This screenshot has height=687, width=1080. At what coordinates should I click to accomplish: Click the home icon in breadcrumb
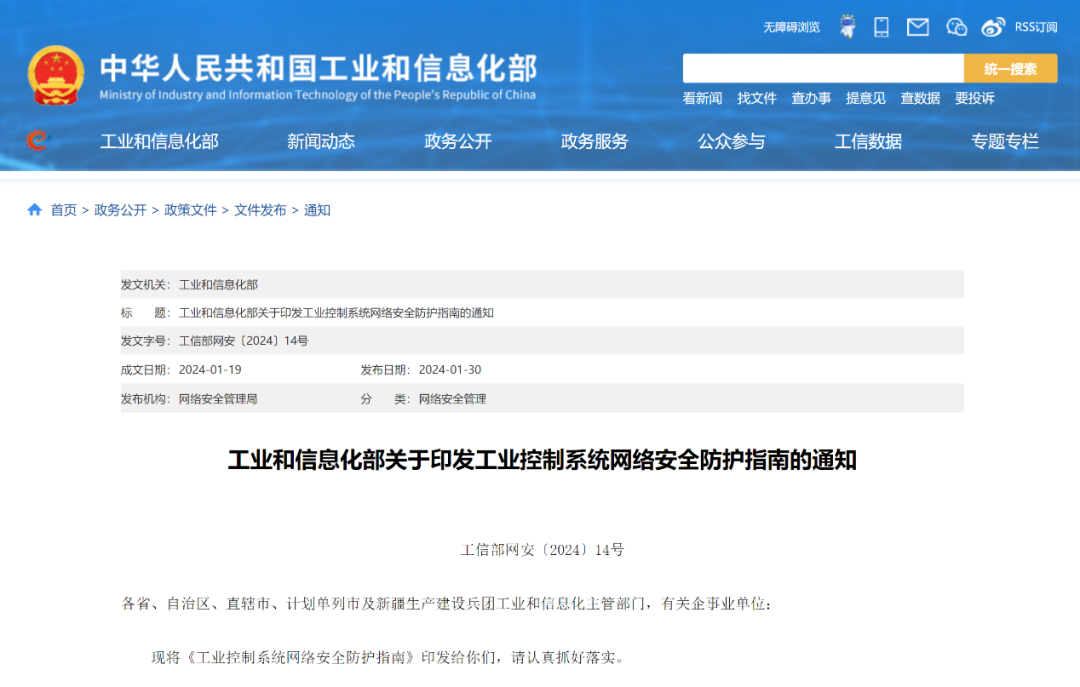pos(34,209)
